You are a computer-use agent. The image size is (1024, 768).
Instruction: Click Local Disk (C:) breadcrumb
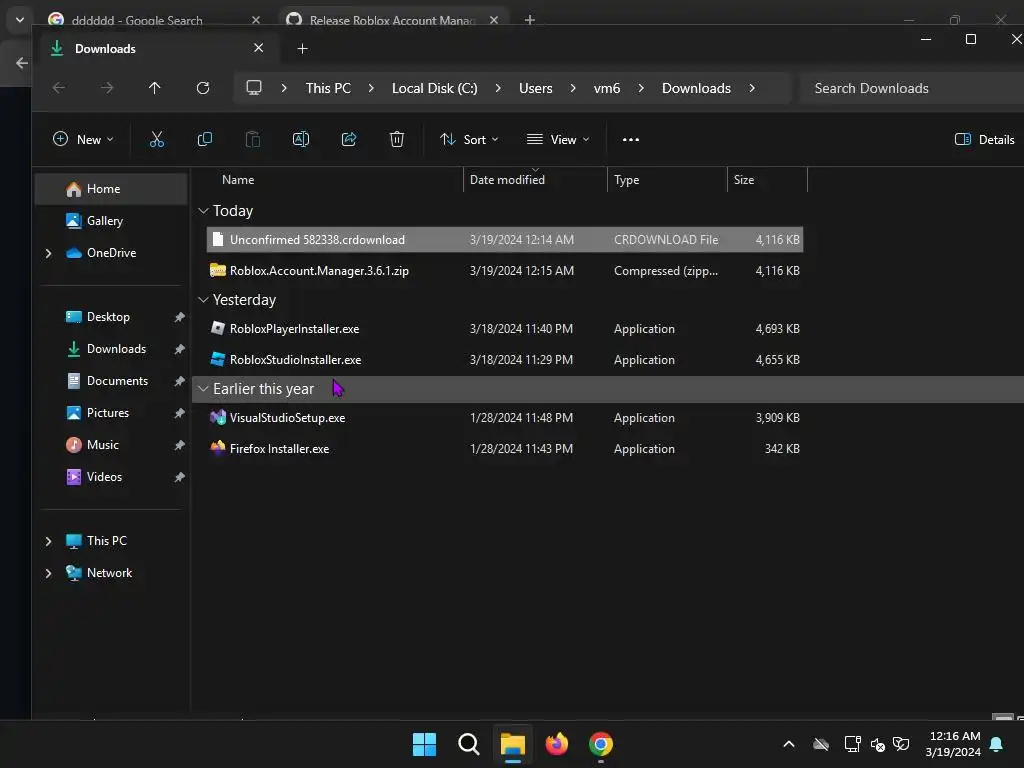click(434, 88)
